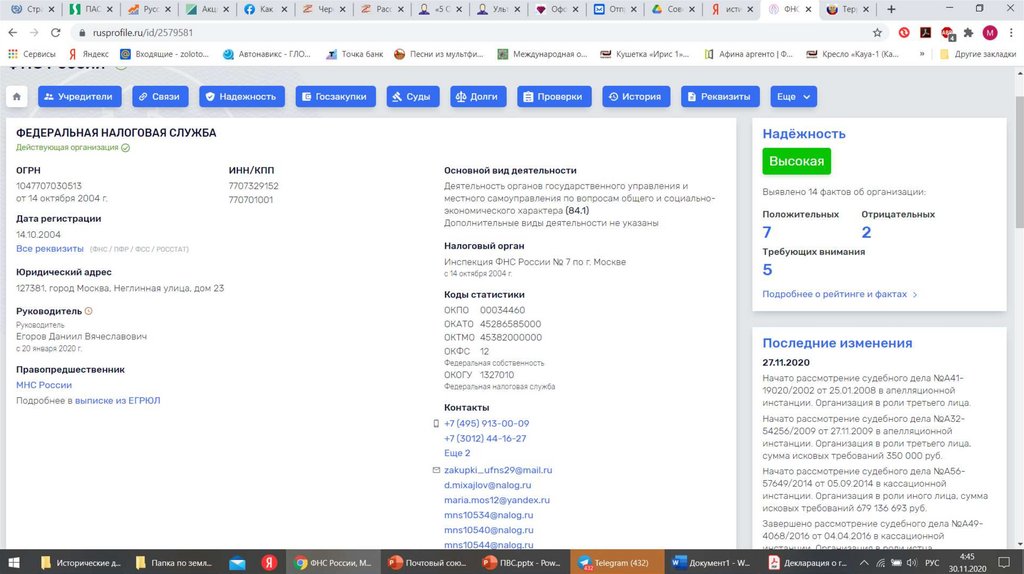
Task: Click email mns10540@nalog.ru
Action: tap(488, 530)
